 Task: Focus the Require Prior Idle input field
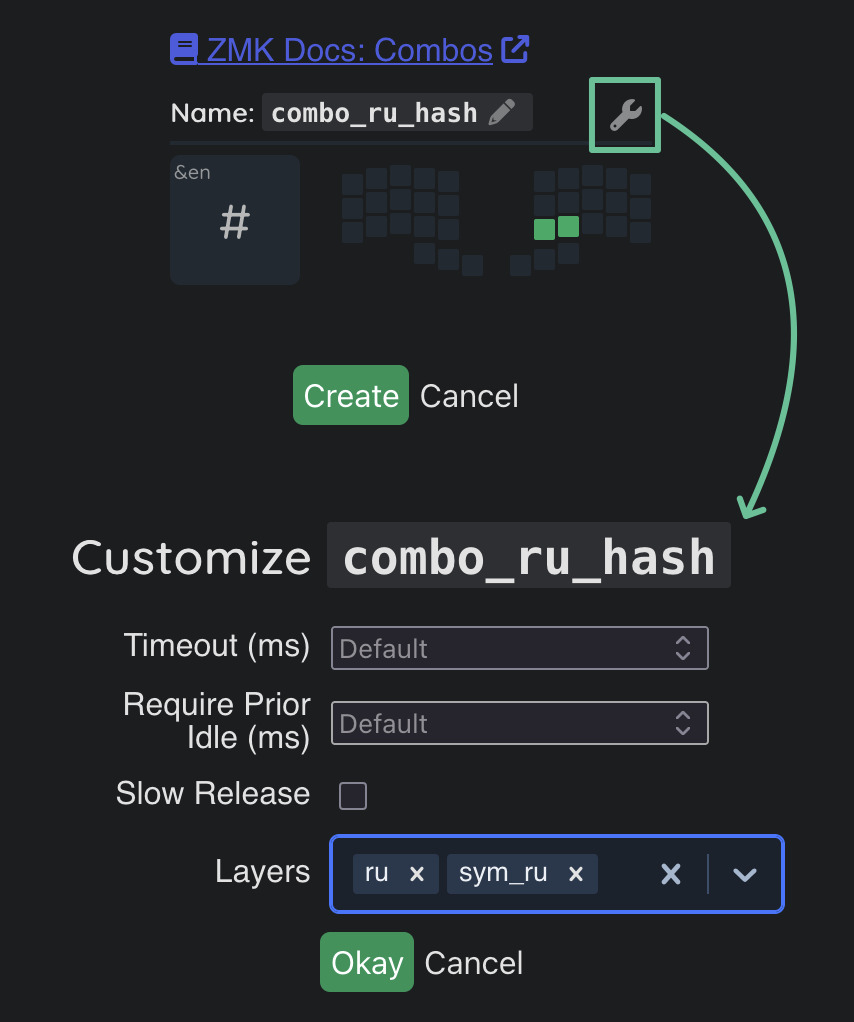click(x=500, y=723)
